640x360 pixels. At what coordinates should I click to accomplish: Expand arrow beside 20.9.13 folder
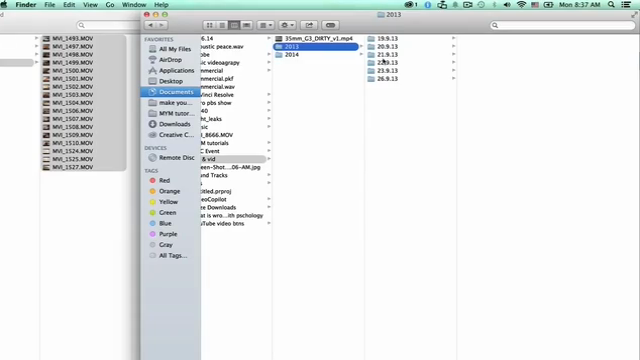[453, 46]
